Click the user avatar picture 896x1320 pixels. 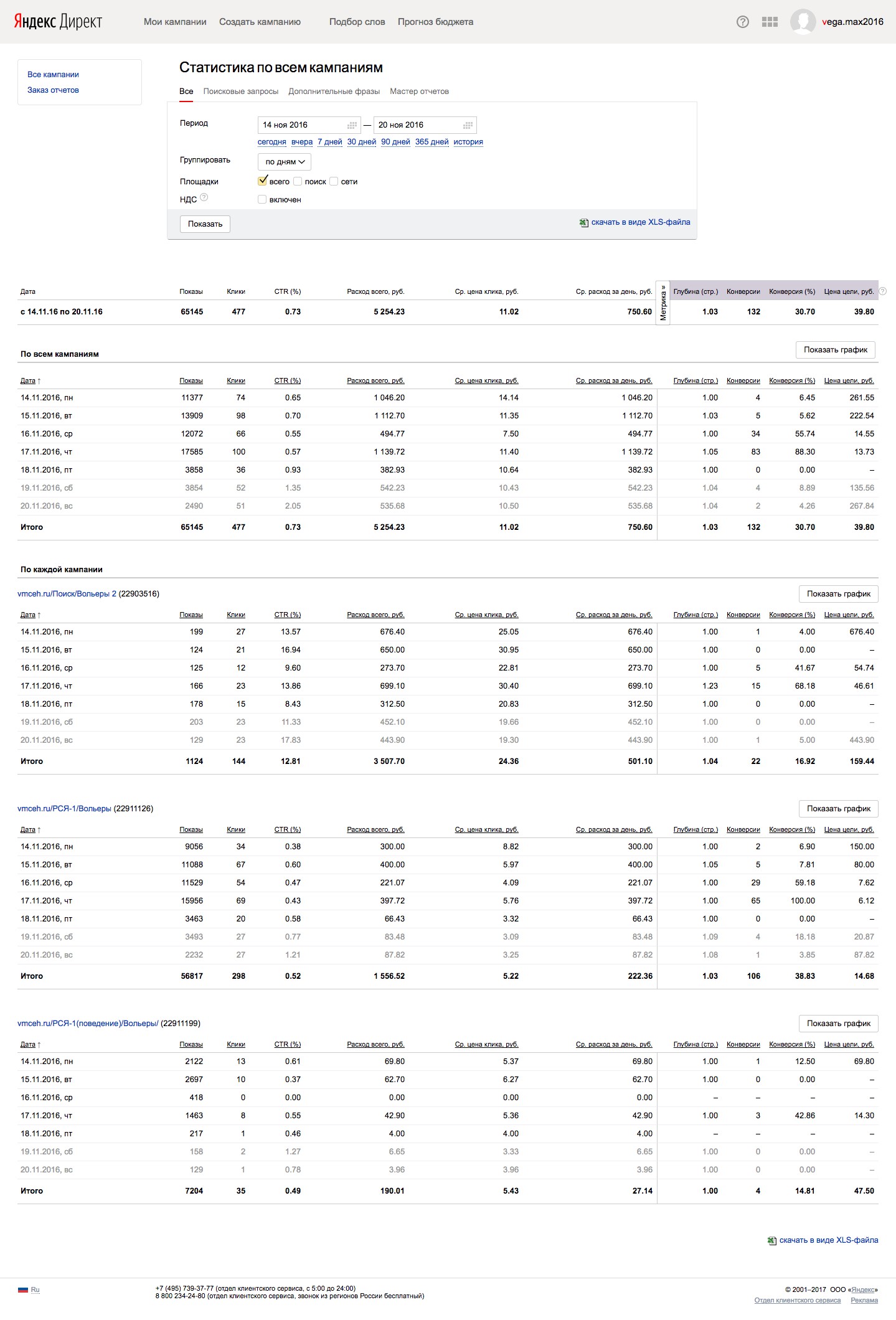[x=803, y=22]
